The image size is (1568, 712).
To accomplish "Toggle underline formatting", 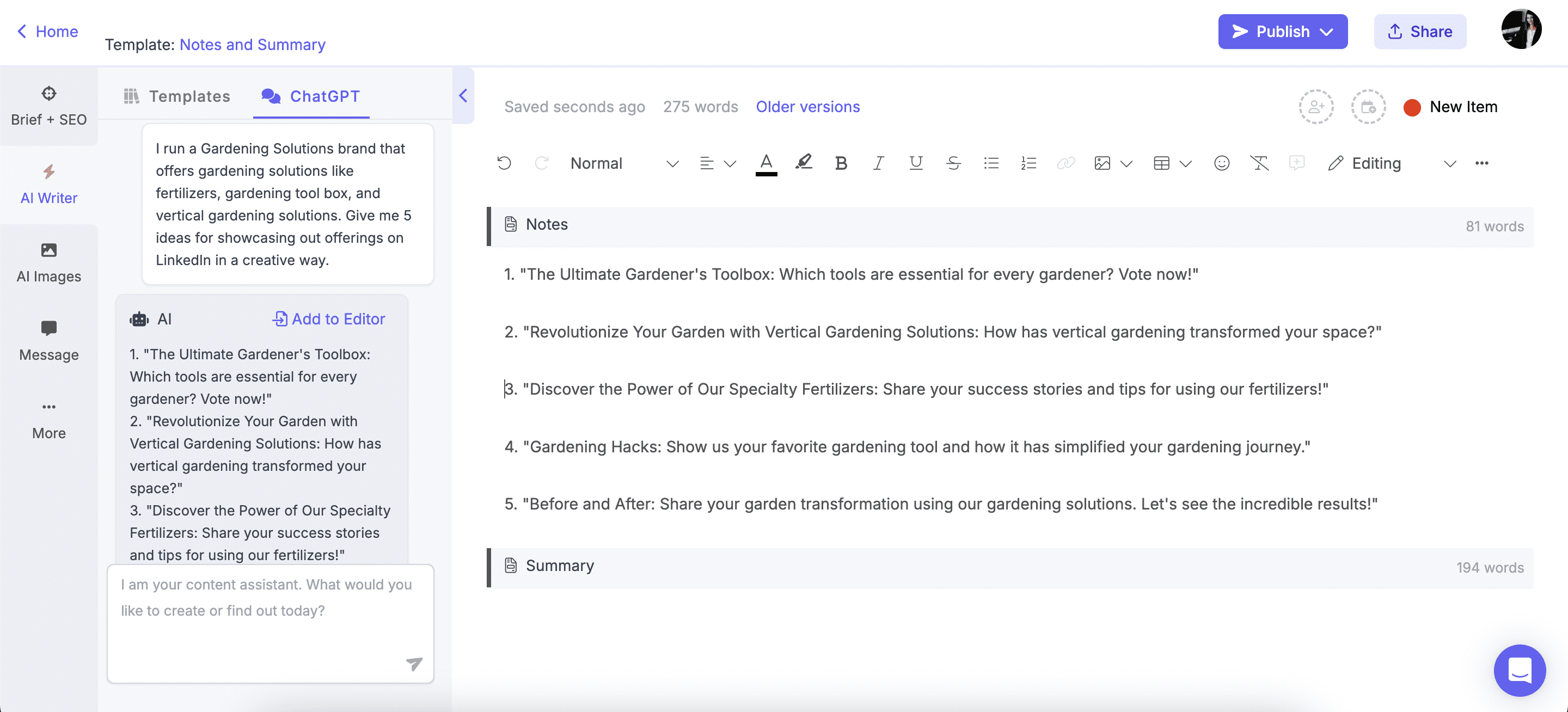I will click(x=916, y=163).
